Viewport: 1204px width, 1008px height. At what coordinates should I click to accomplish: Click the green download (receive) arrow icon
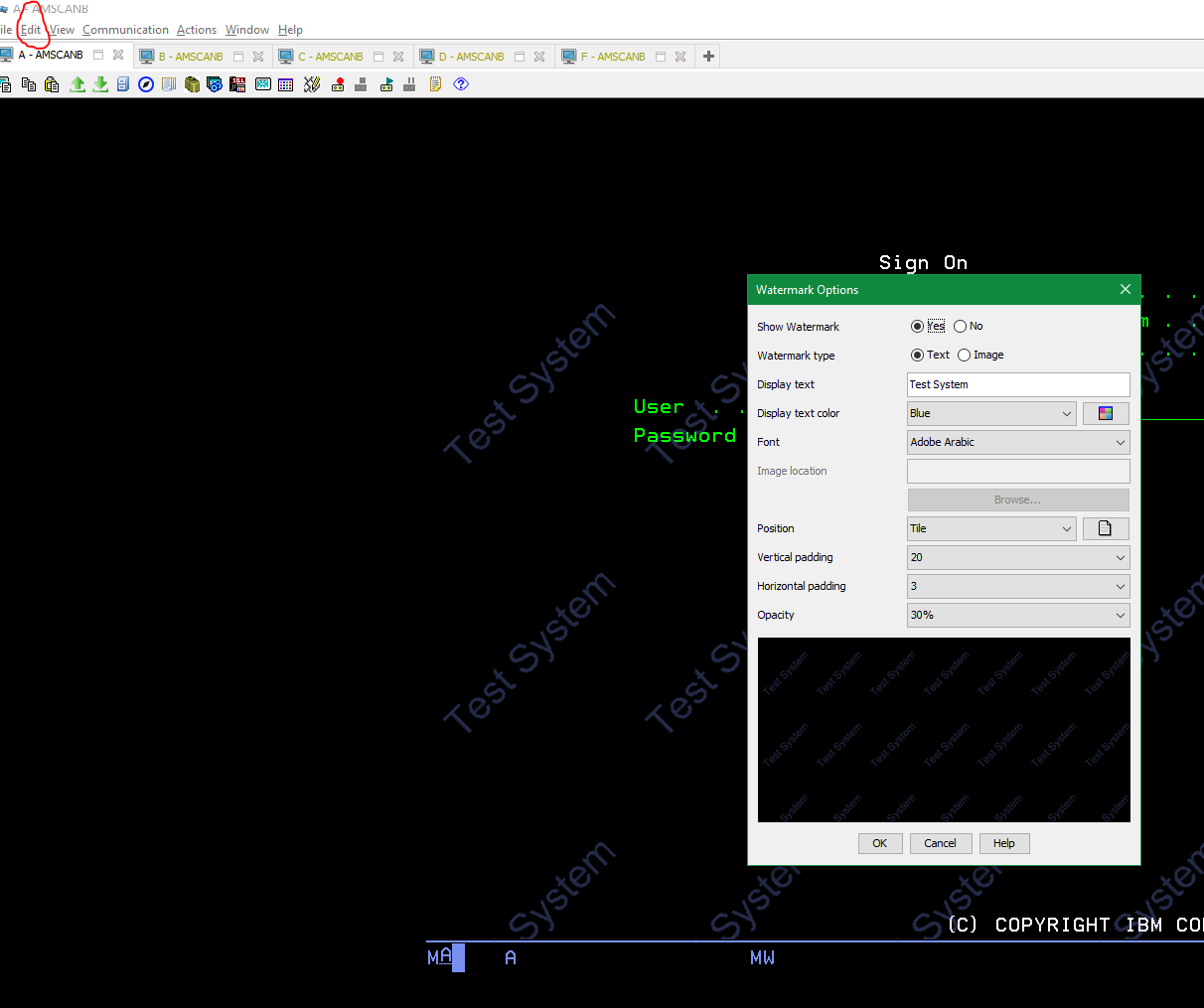pyautogui.click(x=100, y=84)
